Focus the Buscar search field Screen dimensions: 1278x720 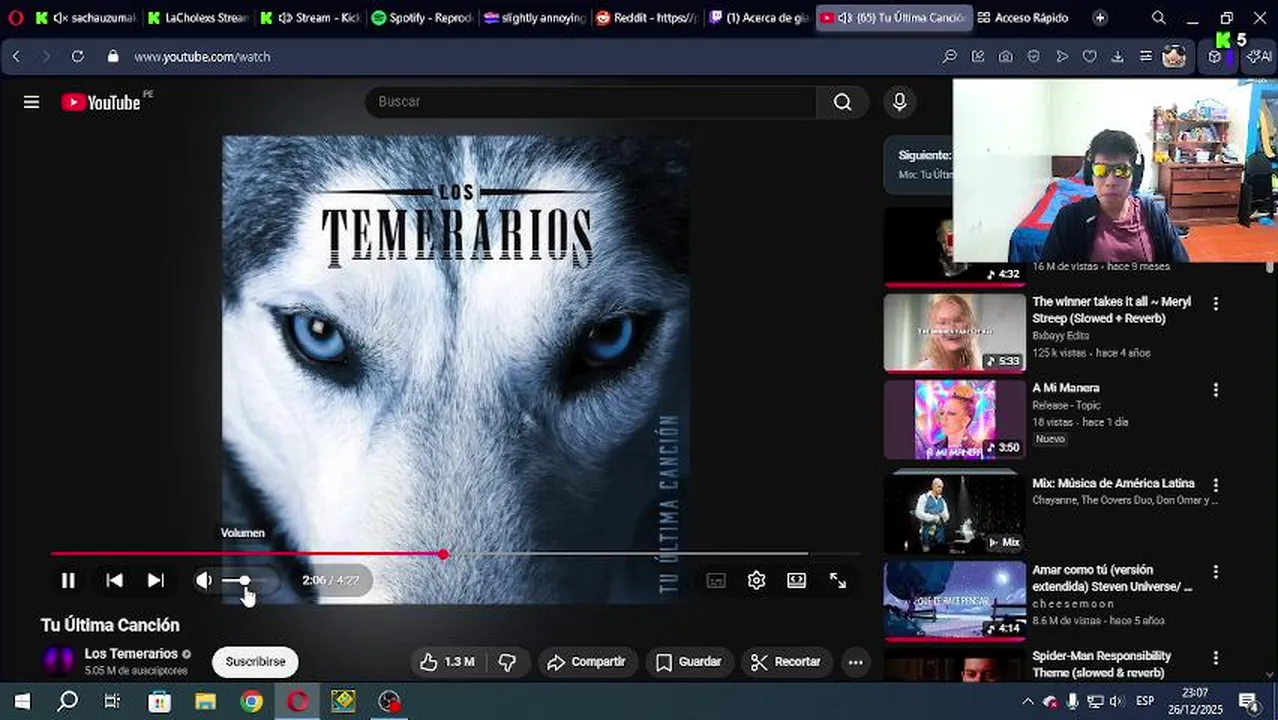(x=590, y=102)
